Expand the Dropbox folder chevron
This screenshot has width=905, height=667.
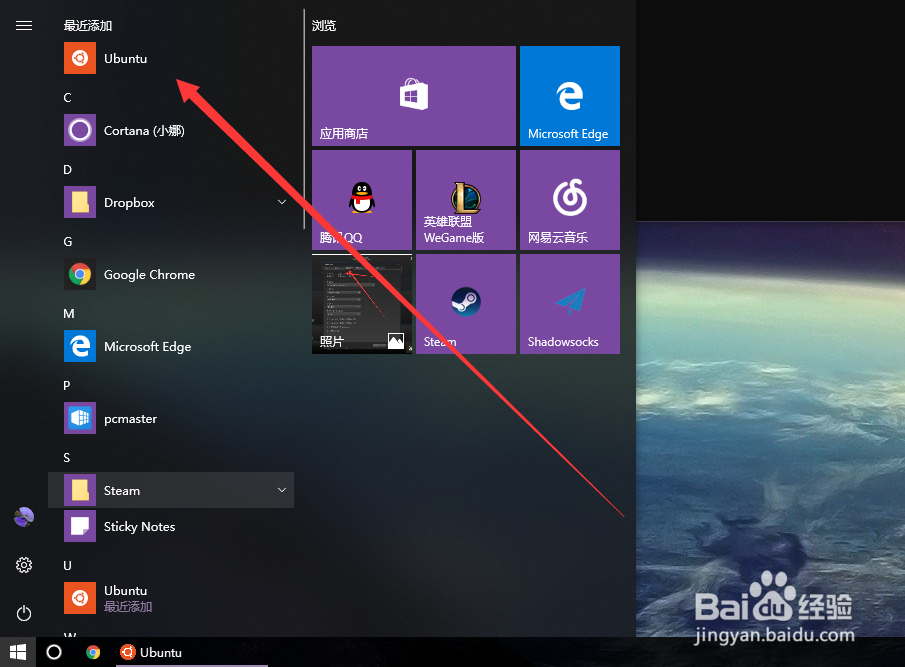pos(282,202)
